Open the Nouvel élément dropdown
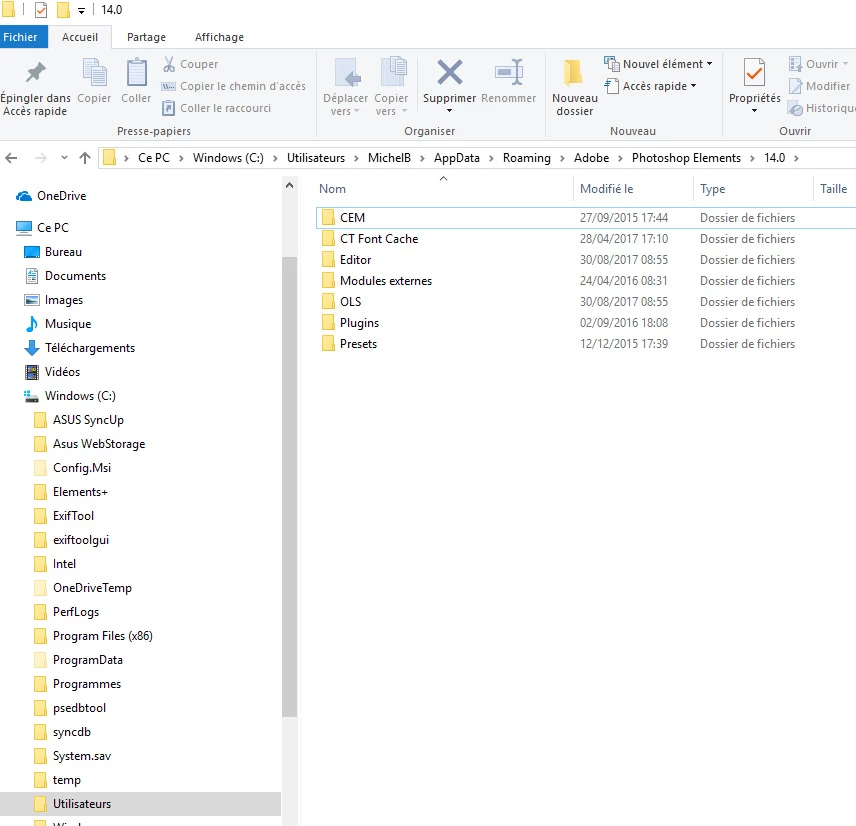Viewport: 856px width, 826px height. (x=658, y=64)
